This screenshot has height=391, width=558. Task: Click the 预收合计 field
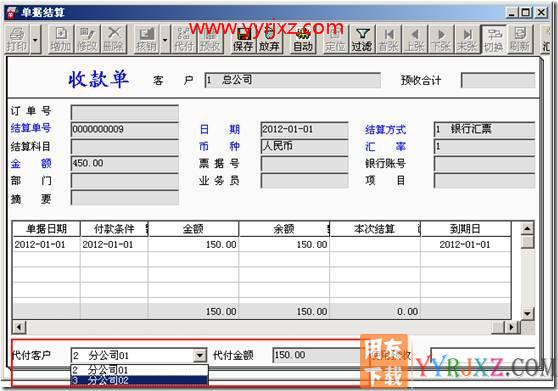tap(498, 80)
